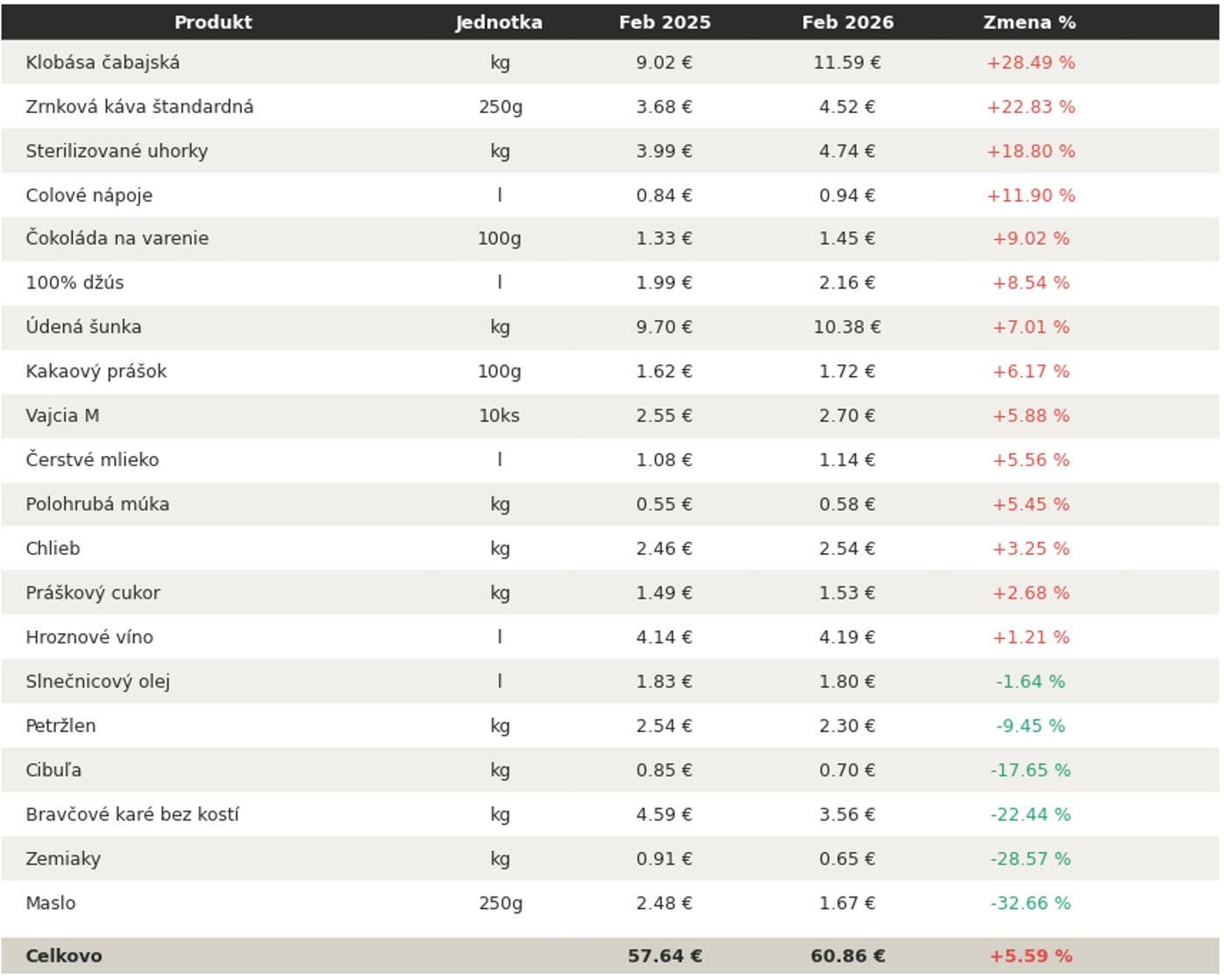Click the +28.49 % change value

[1030, 62]
